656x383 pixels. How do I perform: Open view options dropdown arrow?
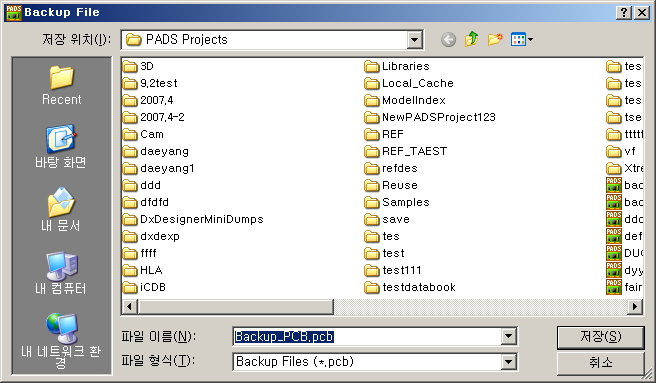point(530,40)
